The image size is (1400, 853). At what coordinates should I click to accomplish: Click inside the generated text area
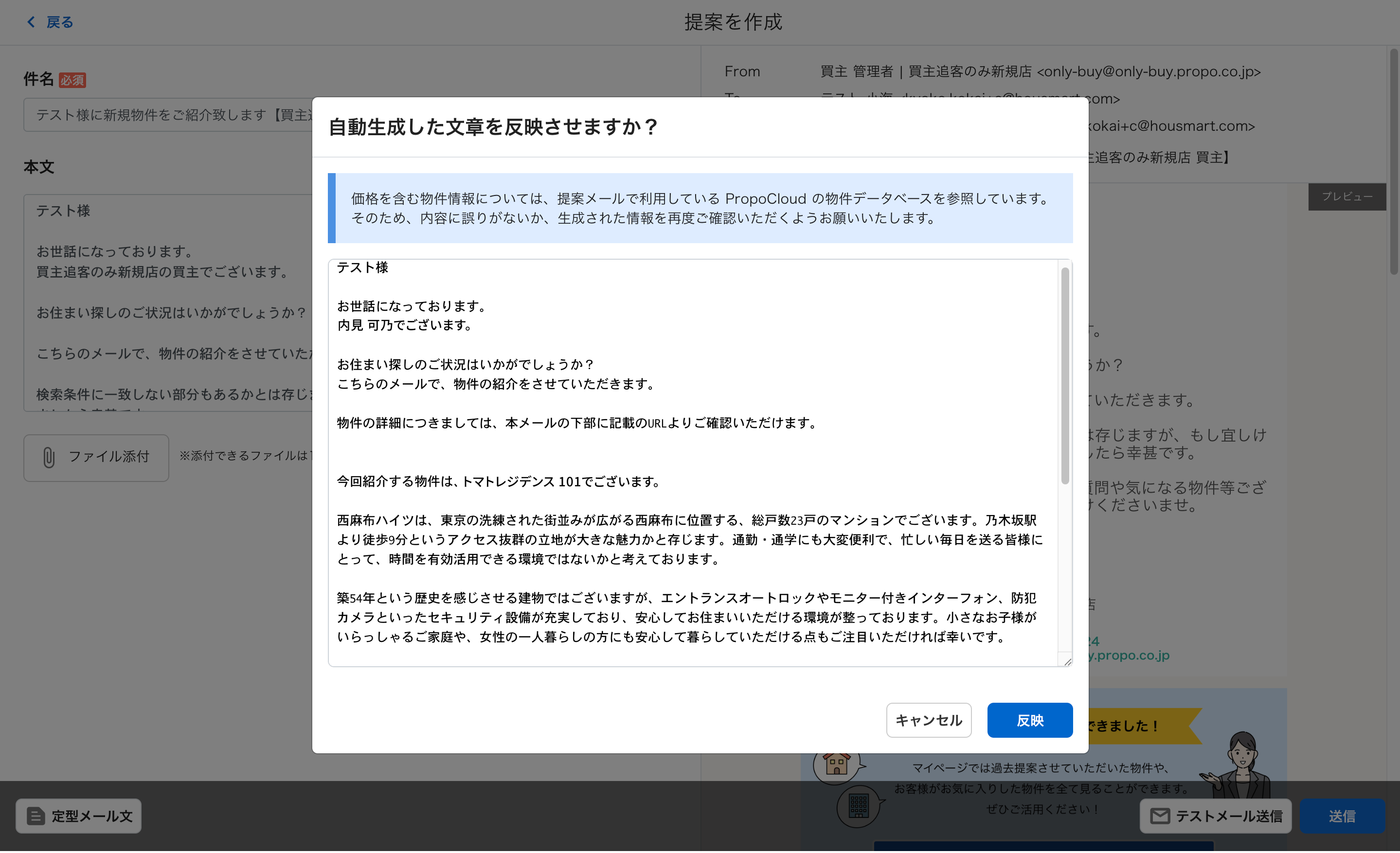682,454
